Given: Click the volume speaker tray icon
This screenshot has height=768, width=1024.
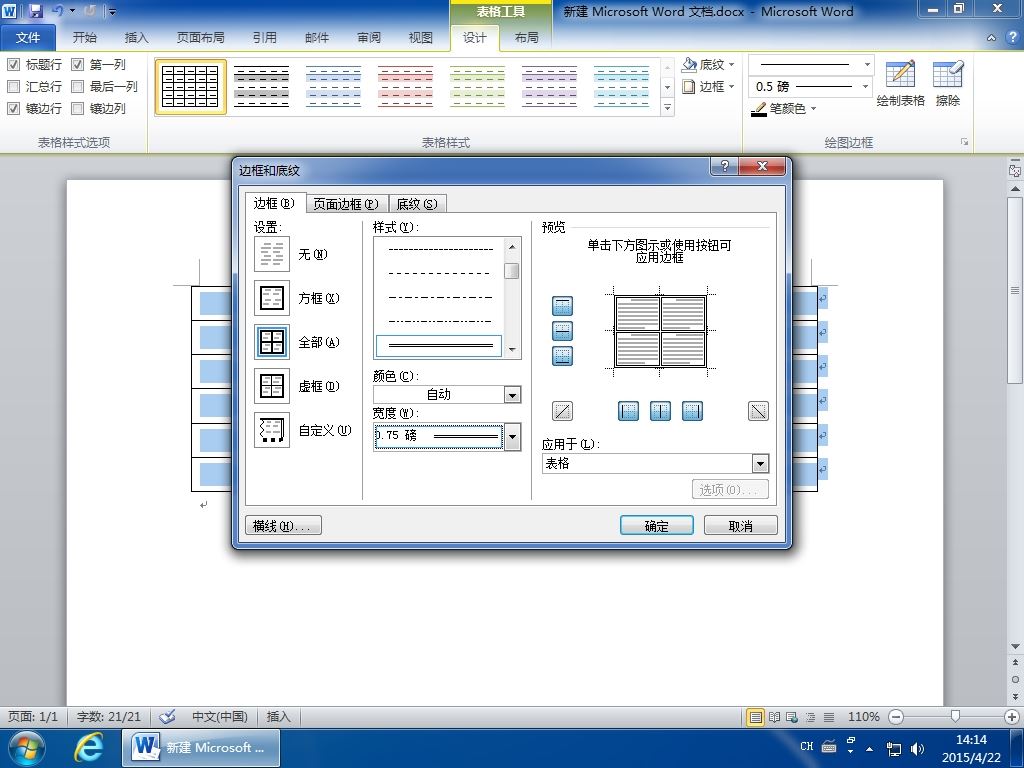Looking at the screenshot, I should 917,748.
